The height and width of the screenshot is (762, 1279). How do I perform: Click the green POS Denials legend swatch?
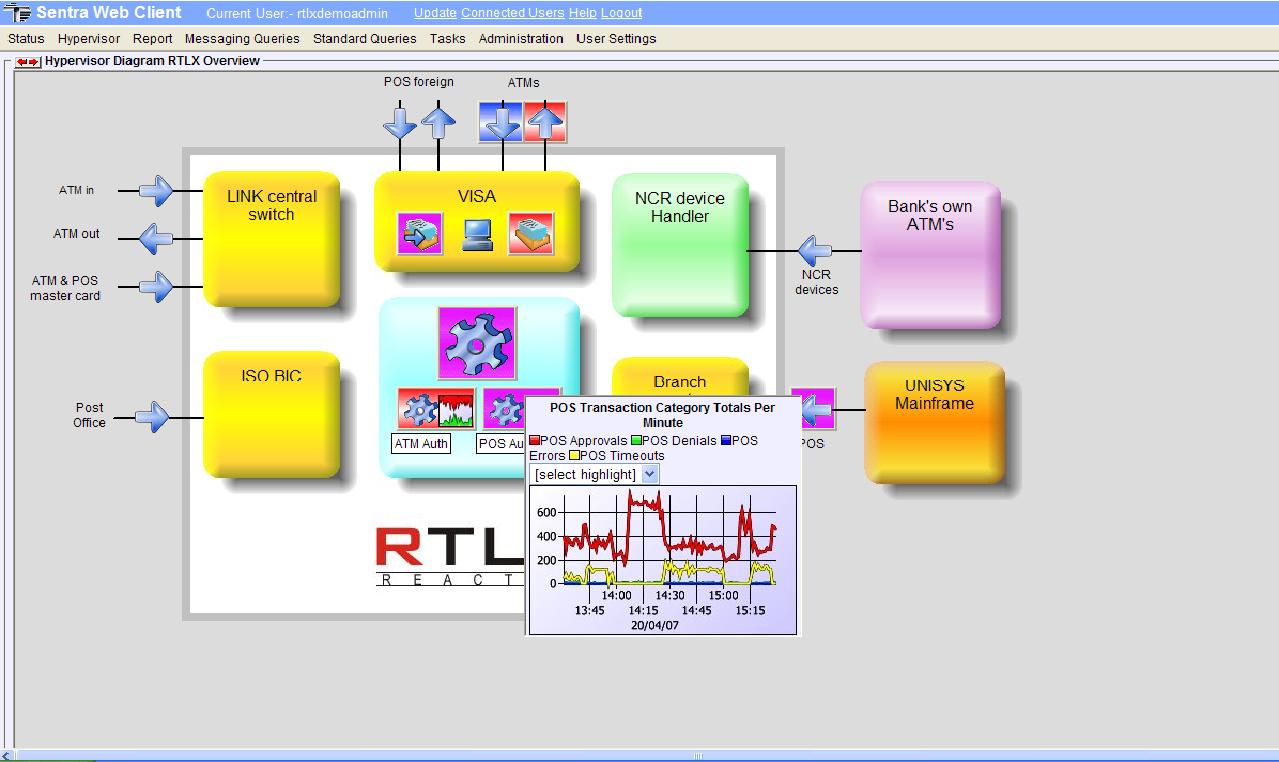click(636, 440)
